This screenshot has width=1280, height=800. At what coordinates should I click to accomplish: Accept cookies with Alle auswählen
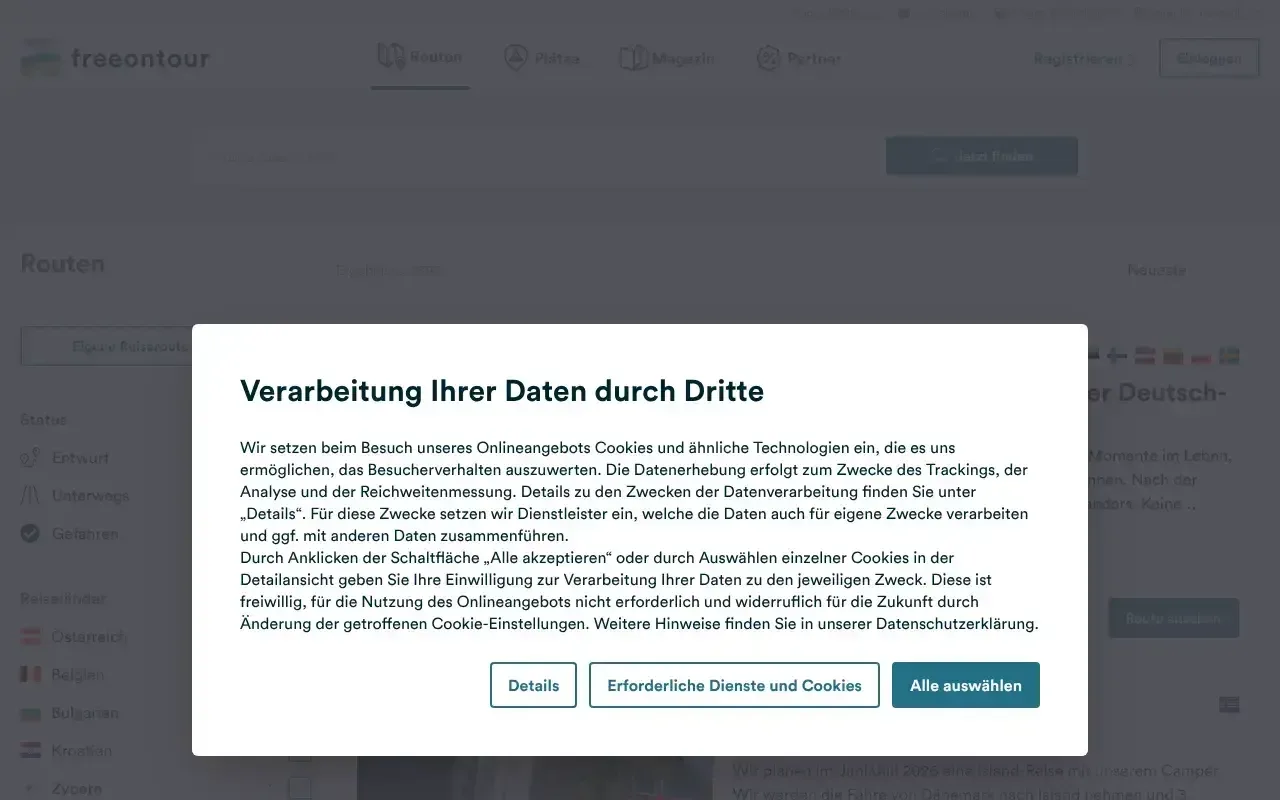pyautogui.click(x=965, y=685)
